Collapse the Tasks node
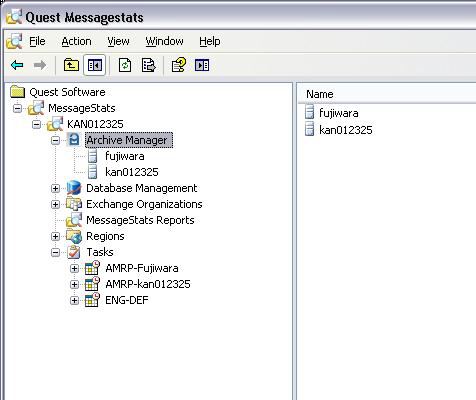The width and height of the screenshot is (476, 400). click(x=55, y=252)
